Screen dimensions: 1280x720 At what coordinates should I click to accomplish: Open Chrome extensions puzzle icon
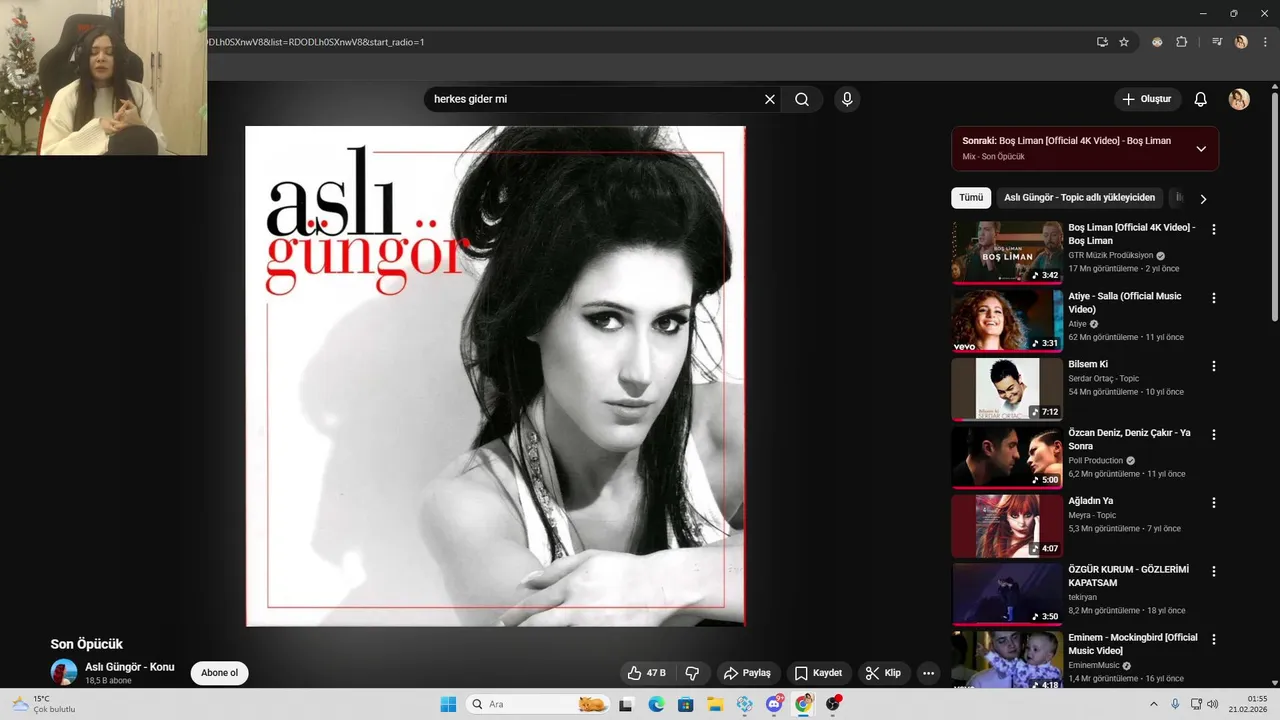pyautogui.click(x=1181, y=42)
